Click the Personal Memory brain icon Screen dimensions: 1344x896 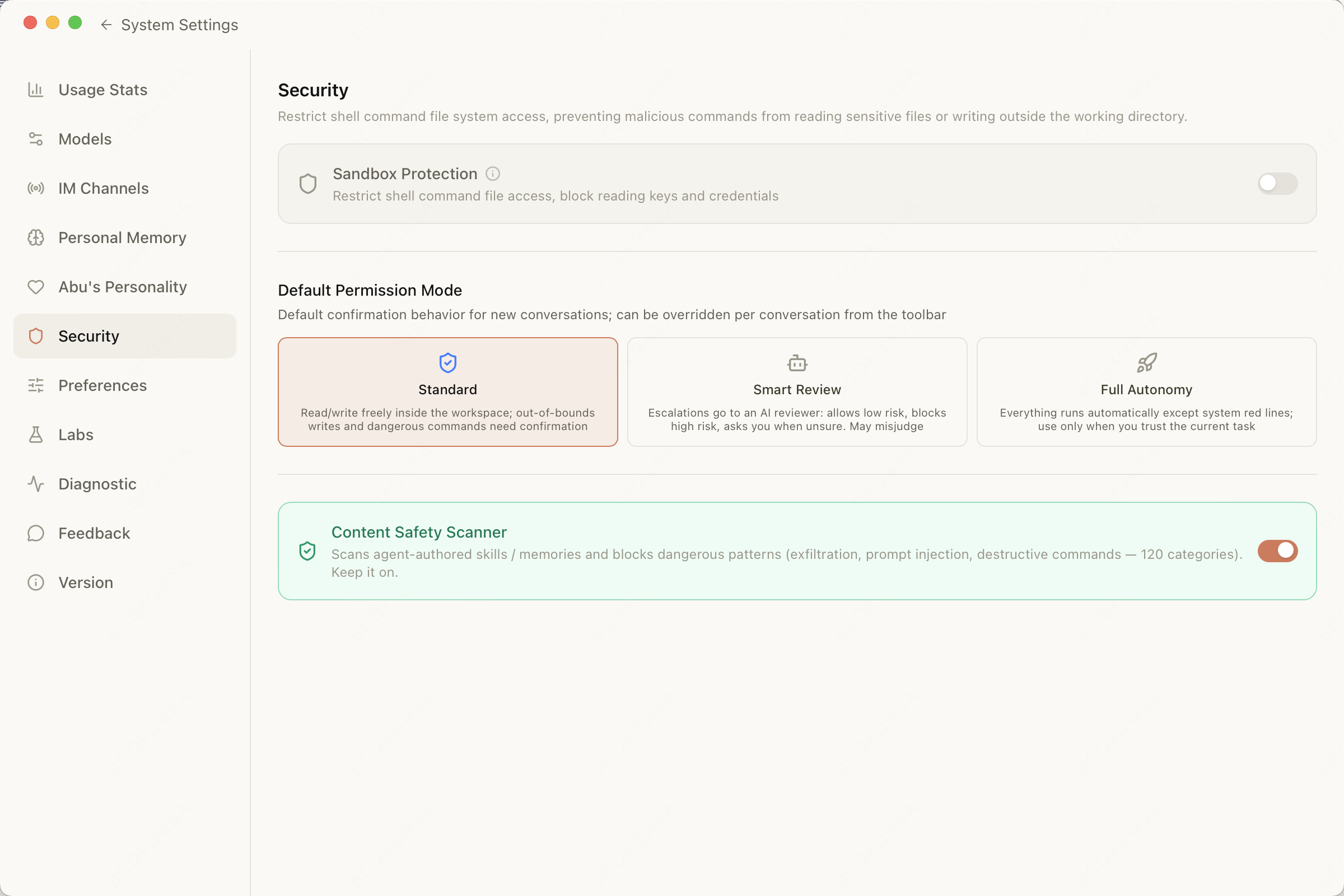pyautogui.click(x=35, y=237)
